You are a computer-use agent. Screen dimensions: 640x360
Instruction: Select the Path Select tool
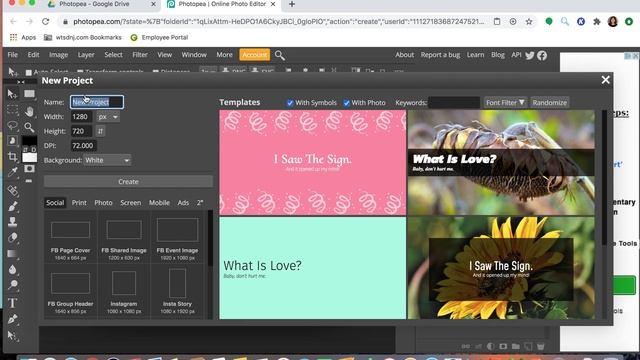click(12, 336)
